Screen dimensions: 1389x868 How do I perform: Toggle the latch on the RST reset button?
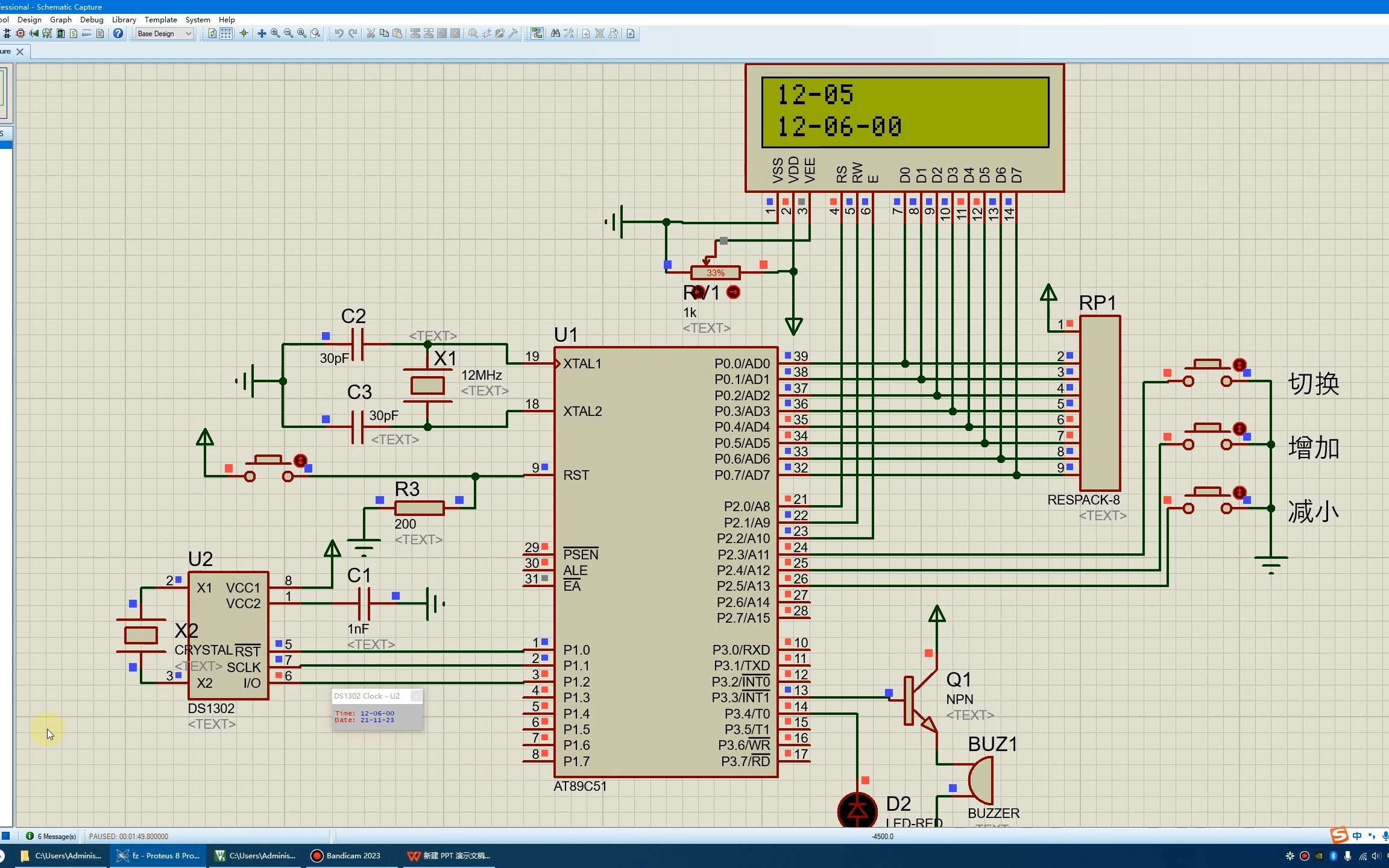click(x=300, y=461)
